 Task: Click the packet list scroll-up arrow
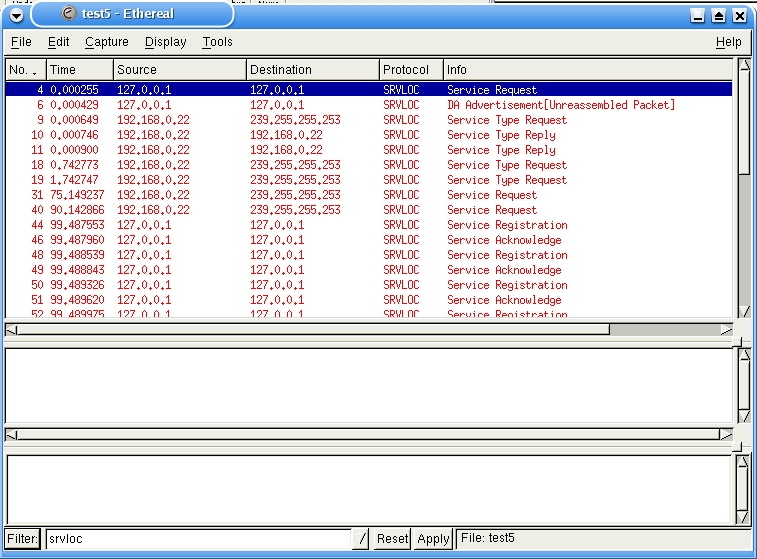pos(743,67)
